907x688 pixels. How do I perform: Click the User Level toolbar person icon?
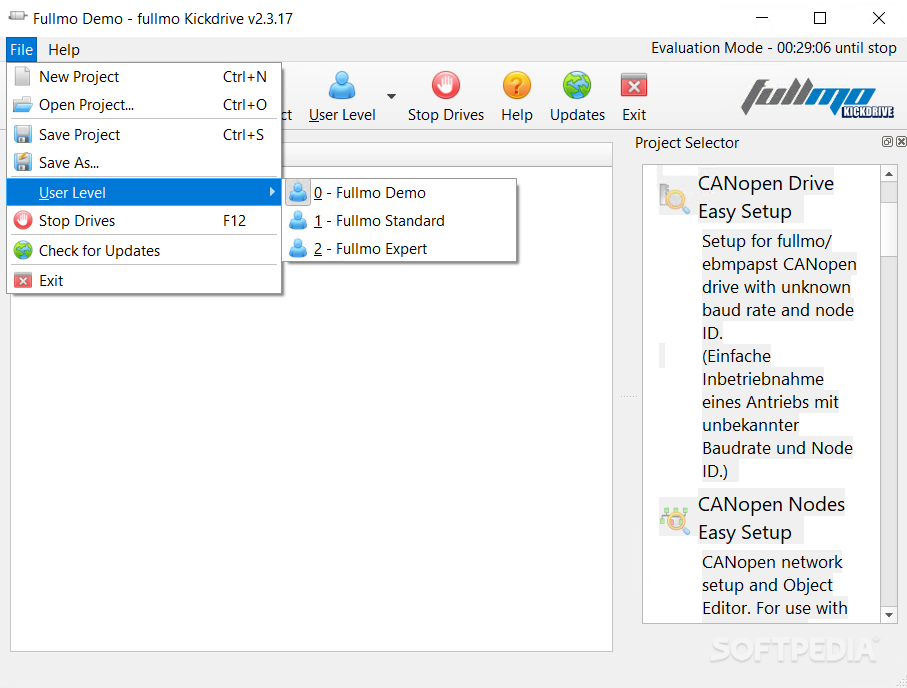pyautogui.click(x=342, y=86)
